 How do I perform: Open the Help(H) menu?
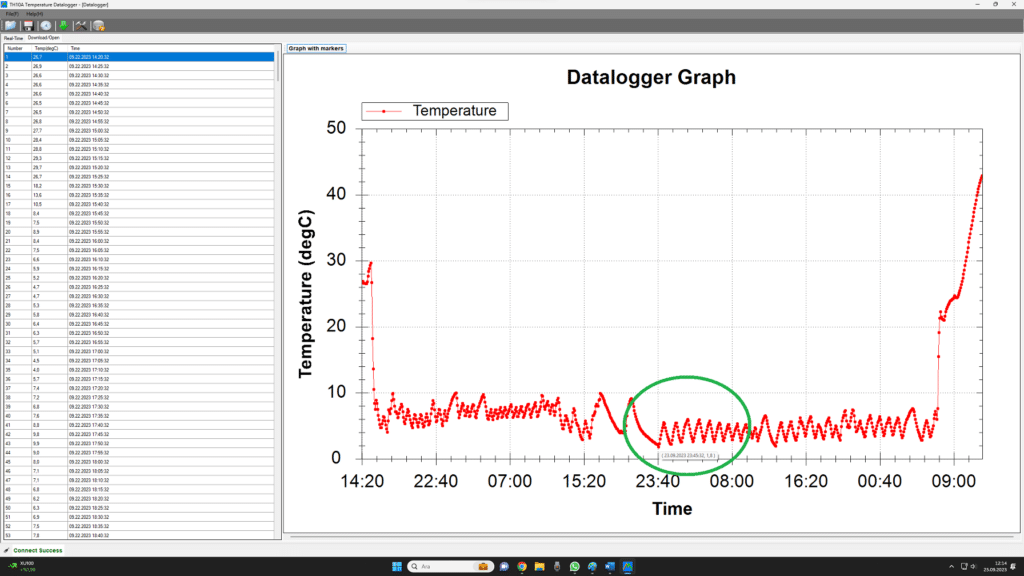(35, 14)
